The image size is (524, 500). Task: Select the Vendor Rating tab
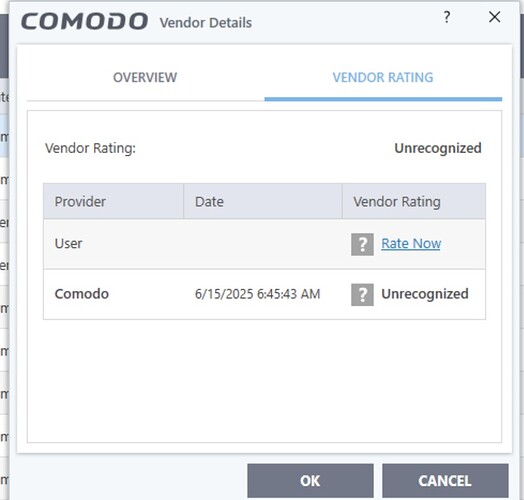pyautogui.click(x=383, y=78)
